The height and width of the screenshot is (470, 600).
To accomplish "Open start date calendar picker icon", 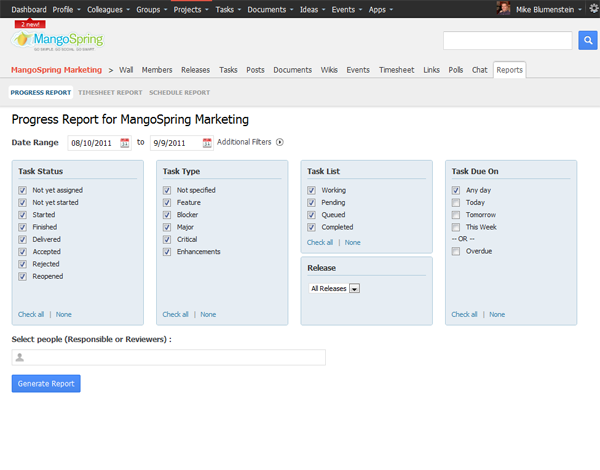I will (125, 143).
